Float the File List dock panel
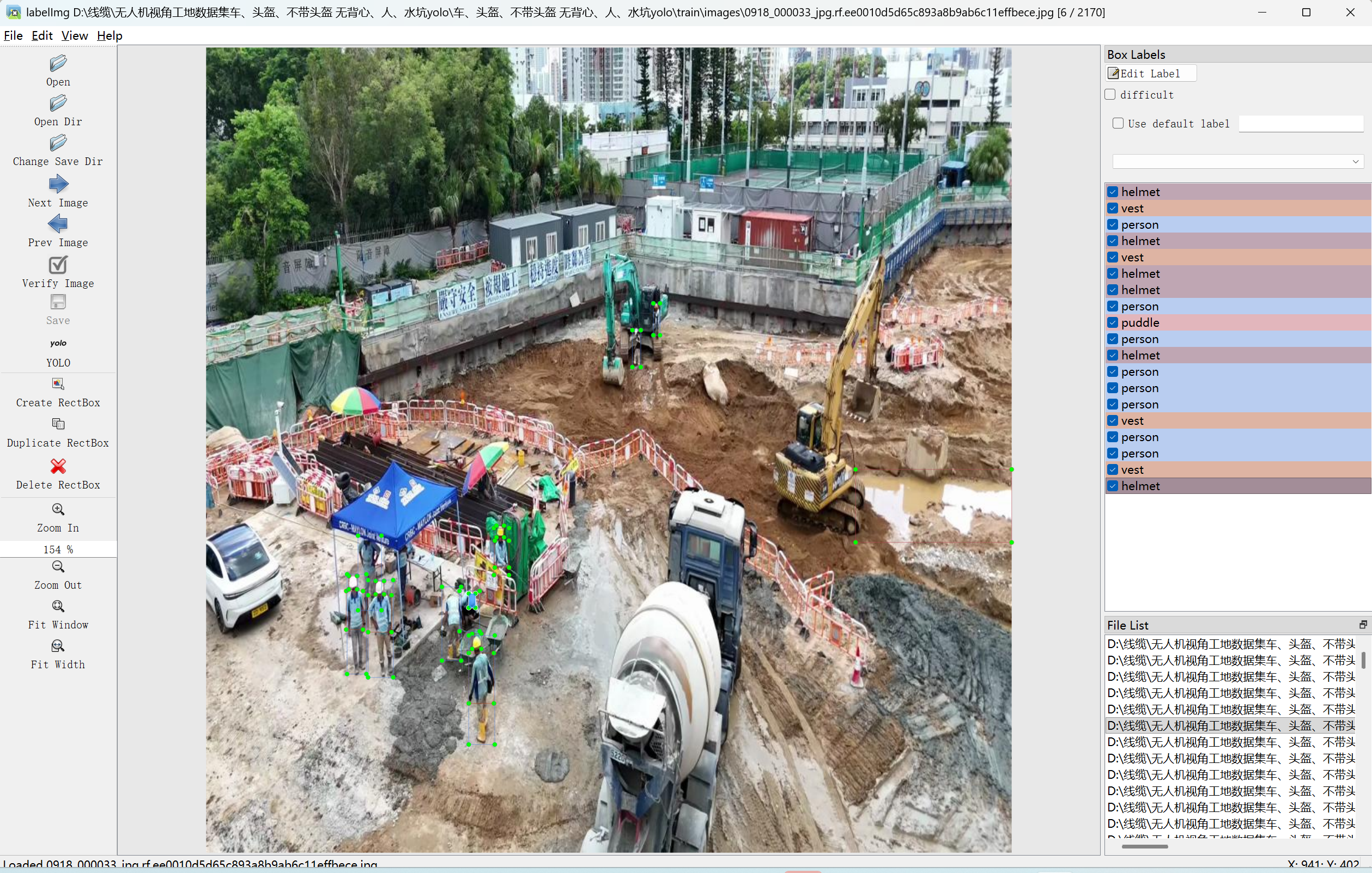This screenshot has height=873, width=1372. (1362, 625)
